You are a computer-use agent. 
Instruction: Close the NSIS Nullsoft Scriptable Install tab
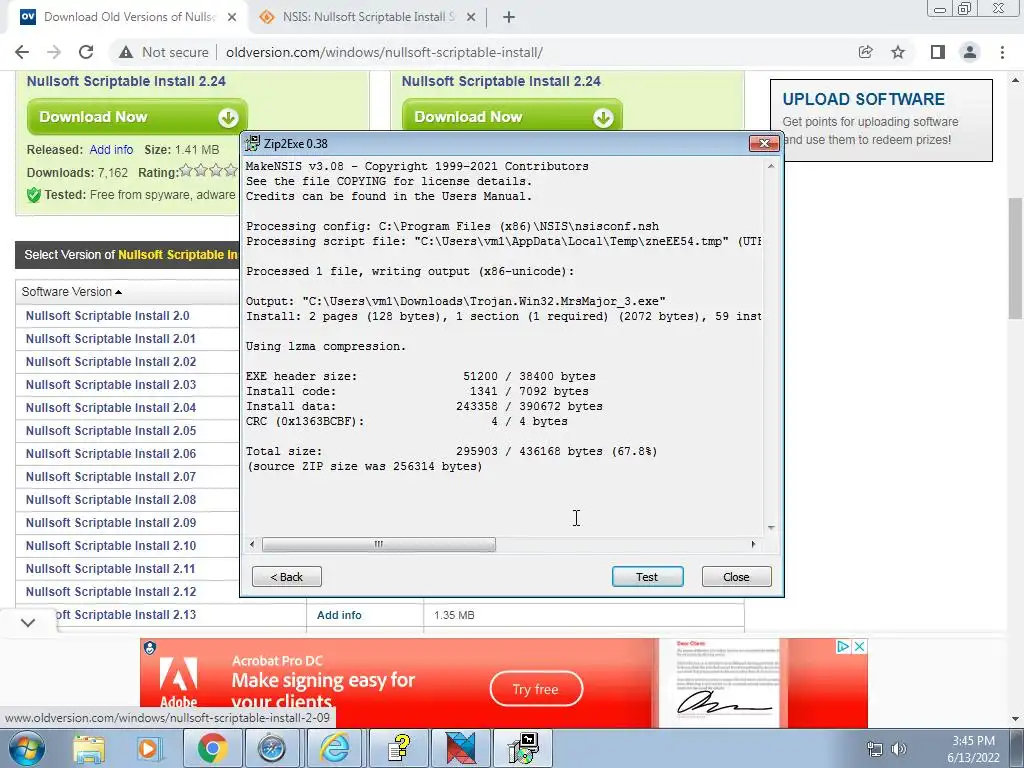(x=471, y=18)
